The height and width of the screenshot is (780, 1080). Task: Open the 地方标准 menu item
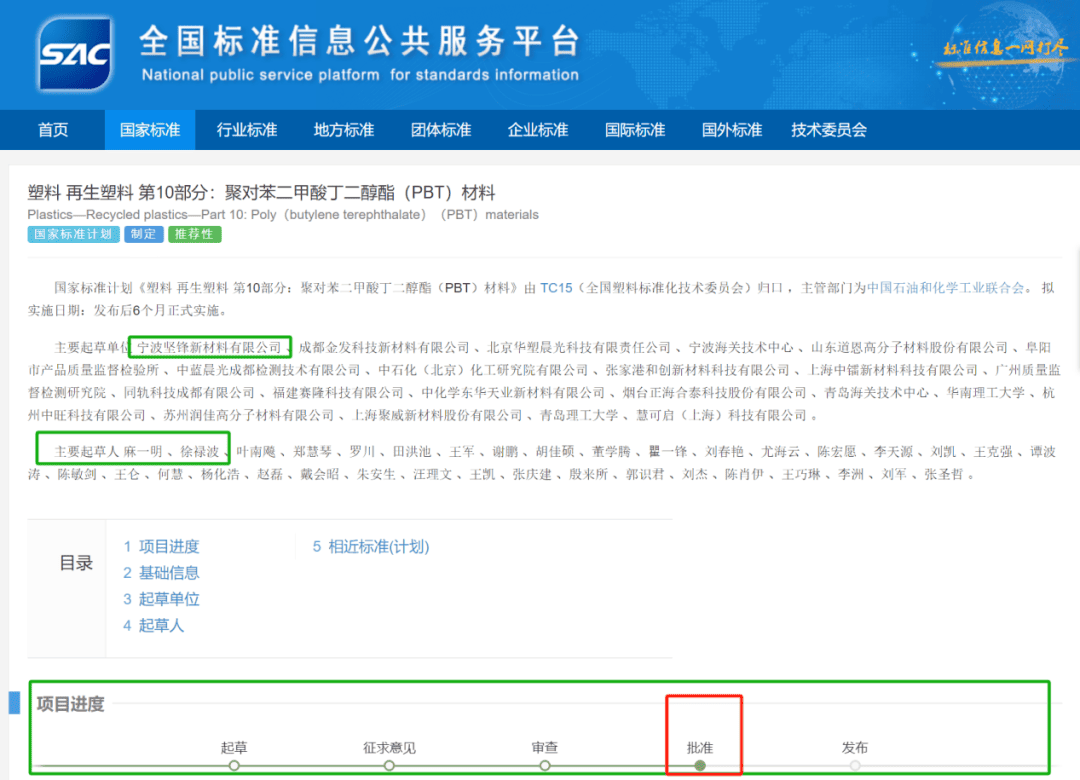[344, 130]
